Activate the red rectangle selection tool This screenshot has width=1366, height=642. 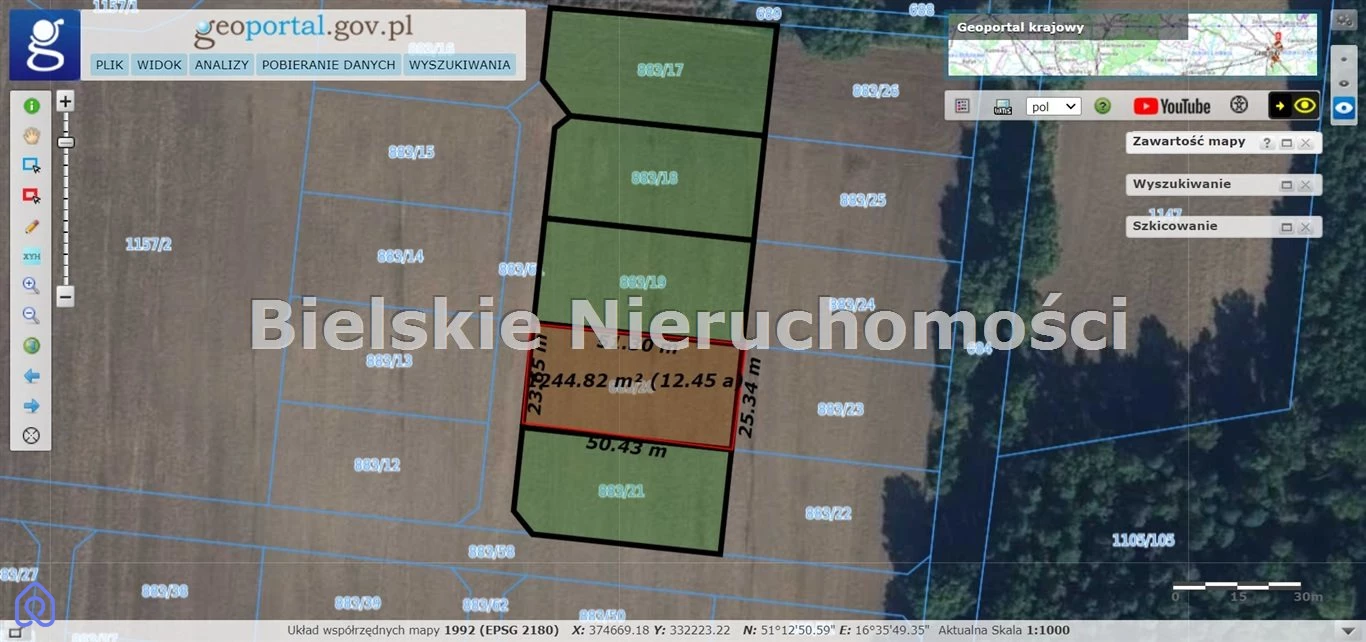(31, 196)
